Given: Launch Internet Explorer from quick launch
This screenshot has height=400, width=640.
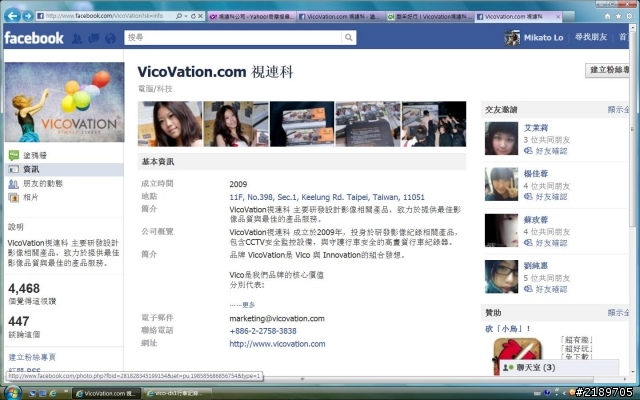Looking at the screenshot, I should coord(53,393).
